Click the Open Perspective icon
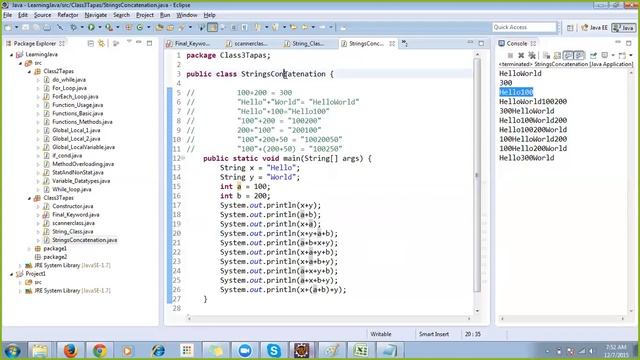This screenshot has width=640, height=360. 570,28
